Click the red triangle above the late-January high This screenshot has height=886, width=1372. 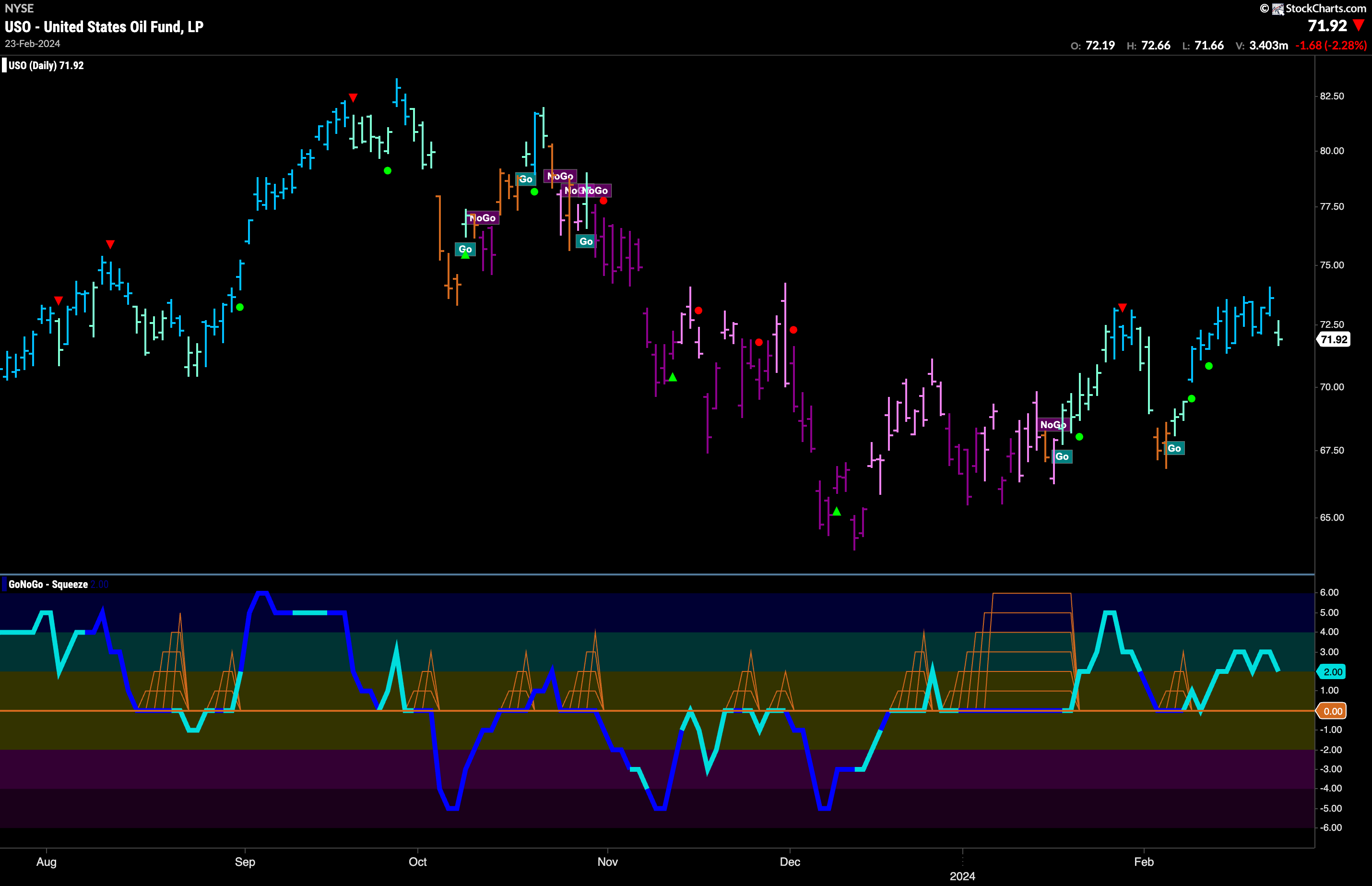click(x=1123, y=308)
